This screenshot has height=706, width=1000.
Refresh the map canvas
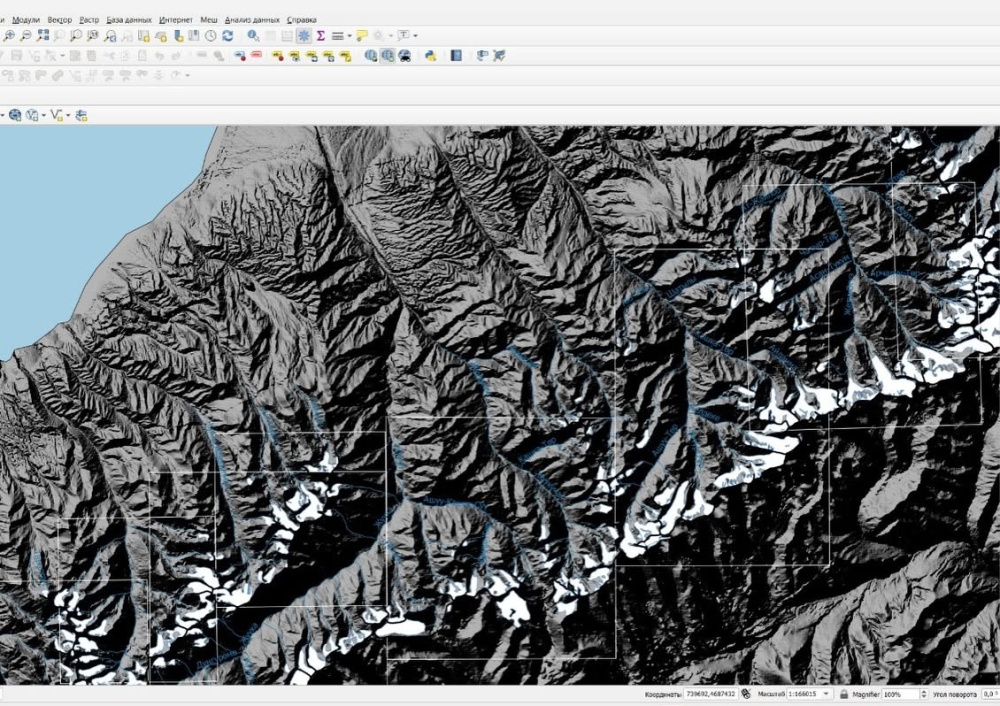[x=228, y=36]
